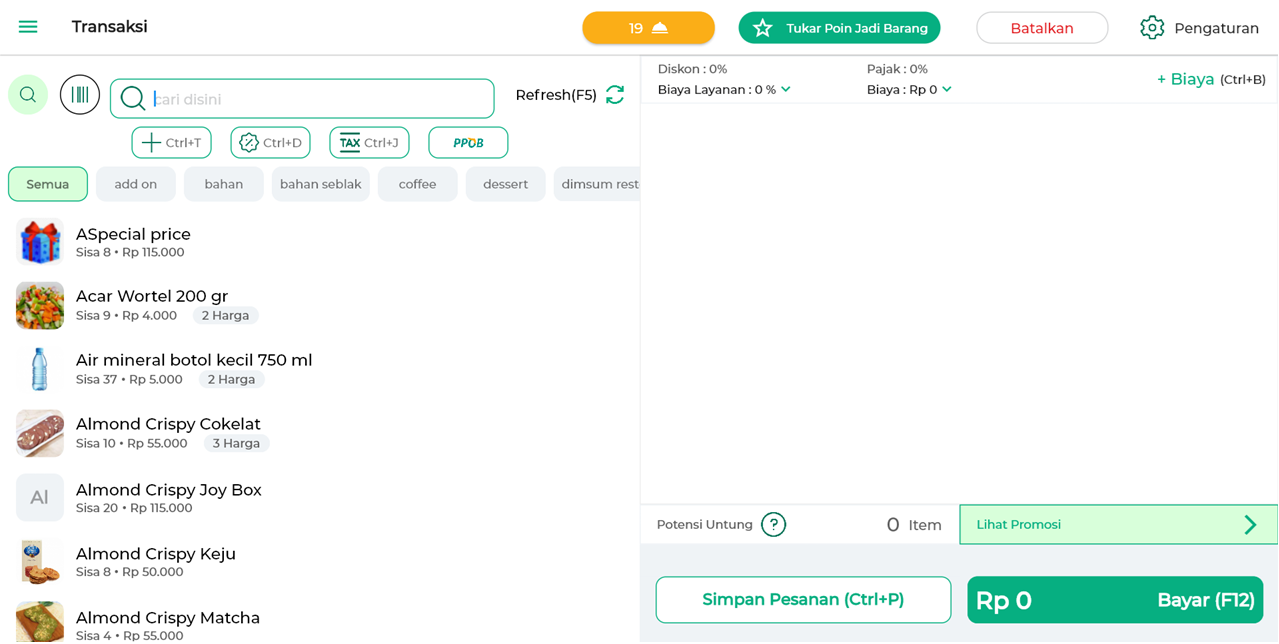
Task: Select the dessert category tab
Action: [505, 184]
